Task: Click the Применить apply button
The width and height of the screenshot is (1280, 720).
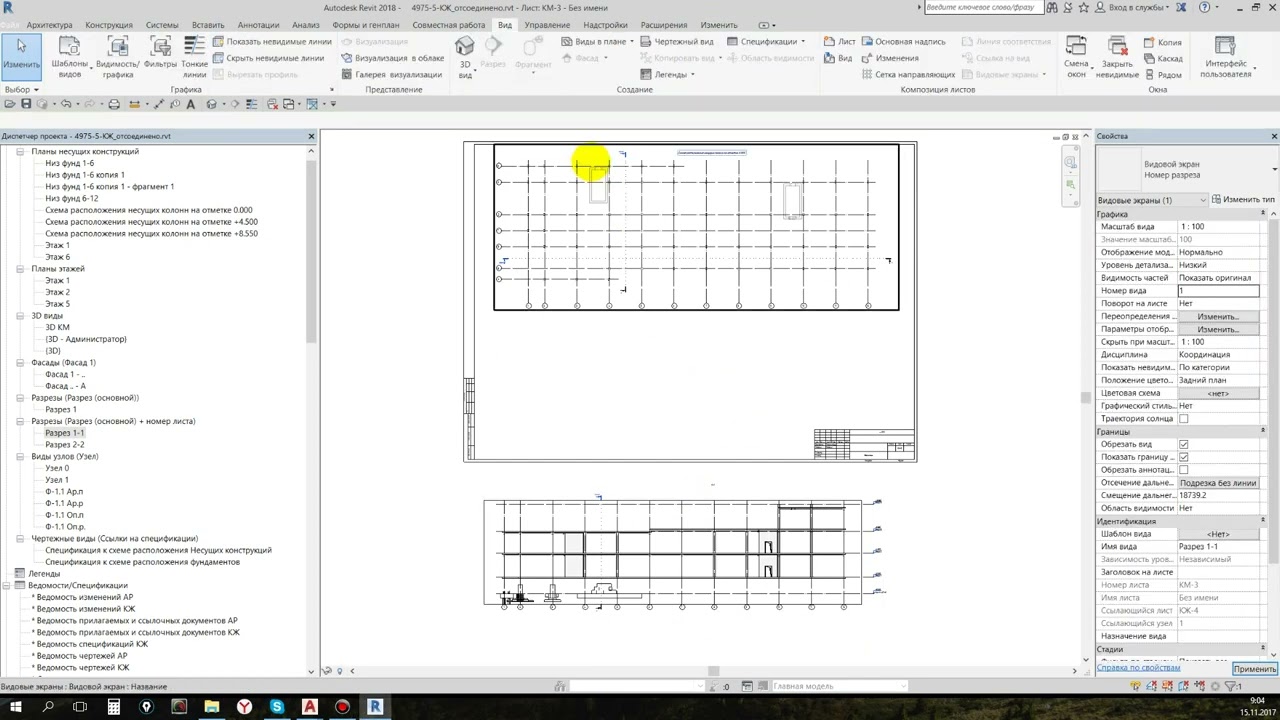Action: tap(1254, 669)
